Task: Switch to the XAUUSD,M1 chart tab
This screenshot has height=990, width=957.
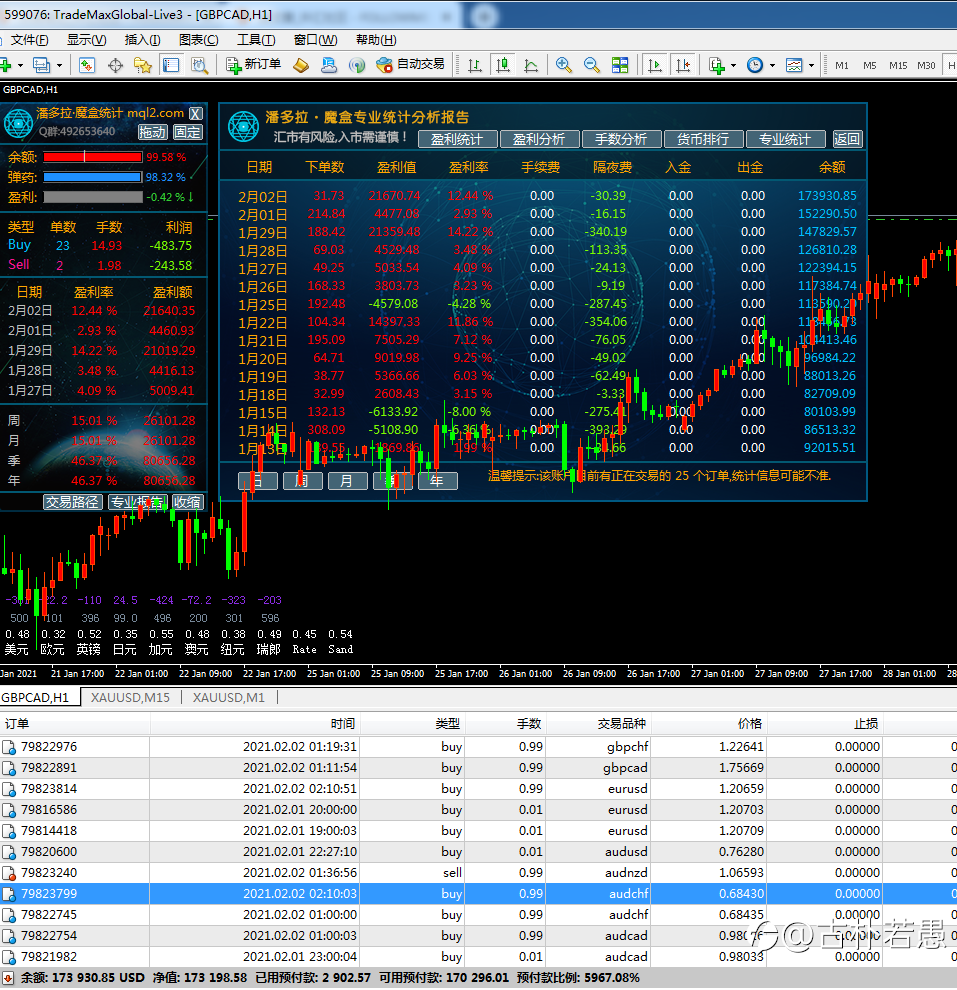Action: tap(229, 698)
